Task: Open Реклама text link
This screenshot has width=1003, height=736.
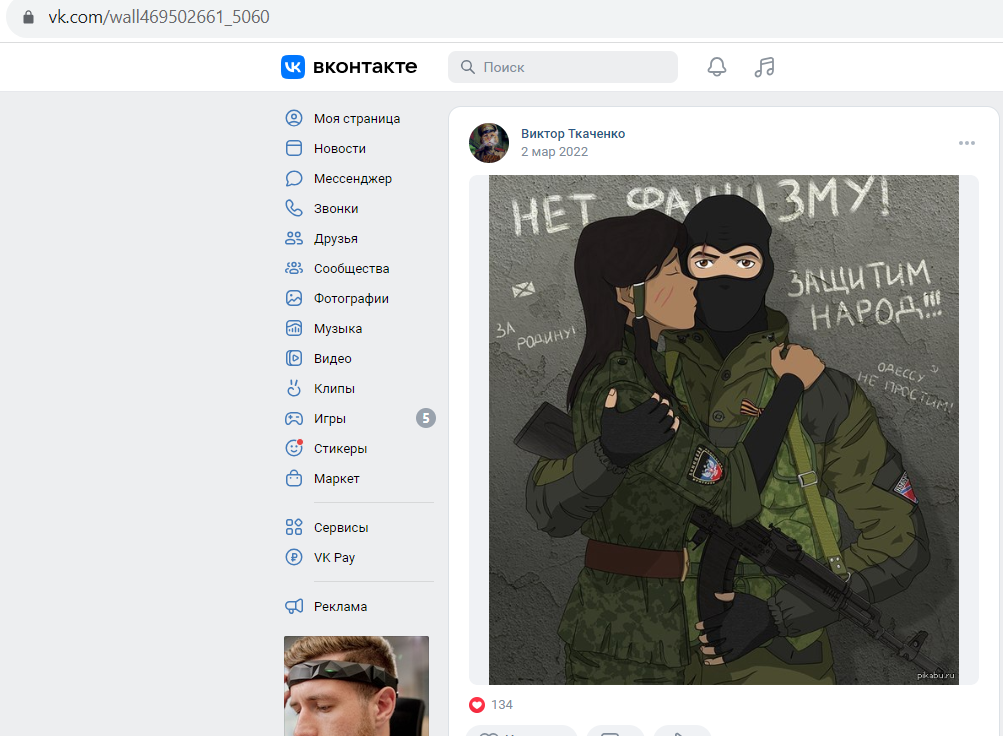Action: coord(340,606)
